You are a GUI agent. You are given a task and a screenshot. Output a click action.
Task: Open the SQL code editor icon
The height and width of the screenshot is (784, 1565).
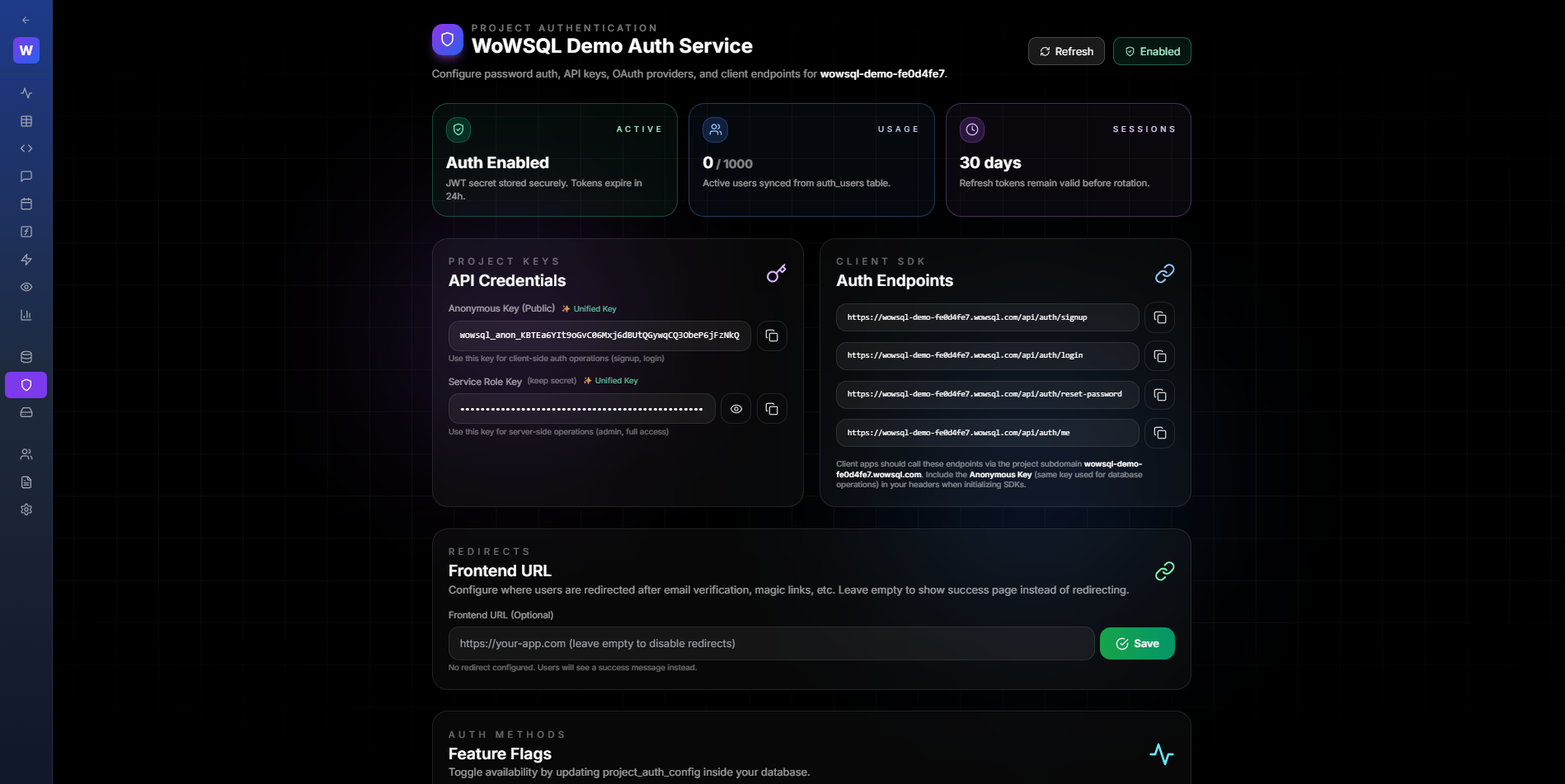26,148
